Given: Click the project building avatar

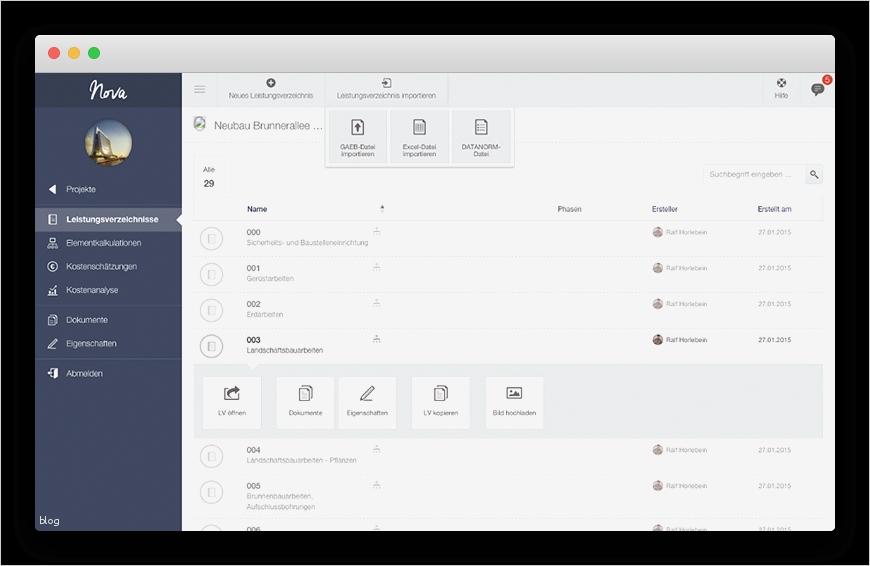Looking at the screenshot, I should [108, 142].
